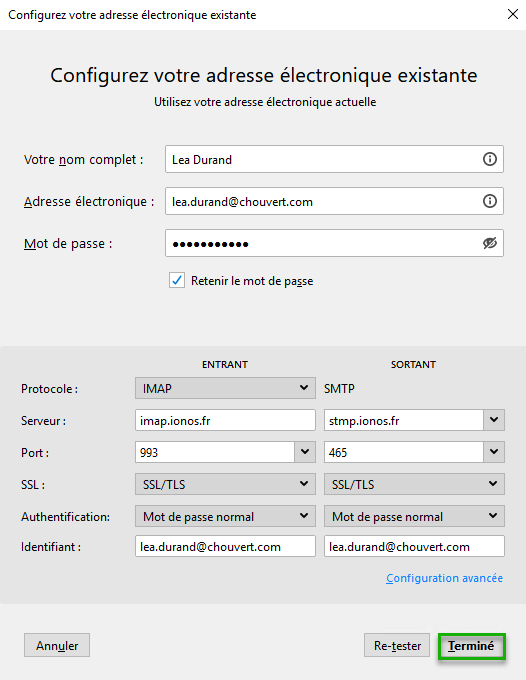Focus the outgoing Identifiant username field

pyautogui.click(x=414, y=546)
